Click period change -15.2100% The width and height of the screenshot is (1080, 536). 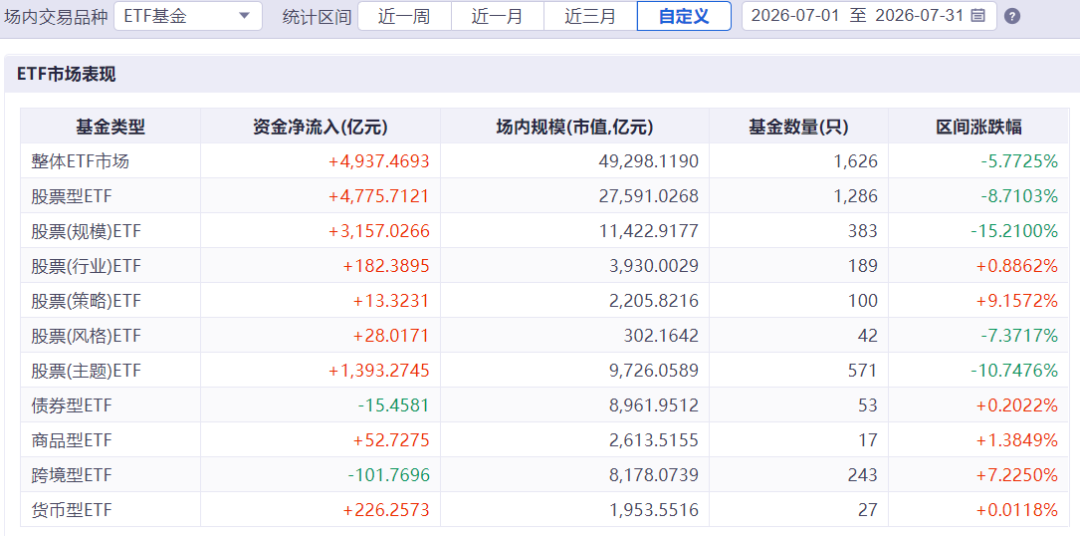(x=1015, y=231)
